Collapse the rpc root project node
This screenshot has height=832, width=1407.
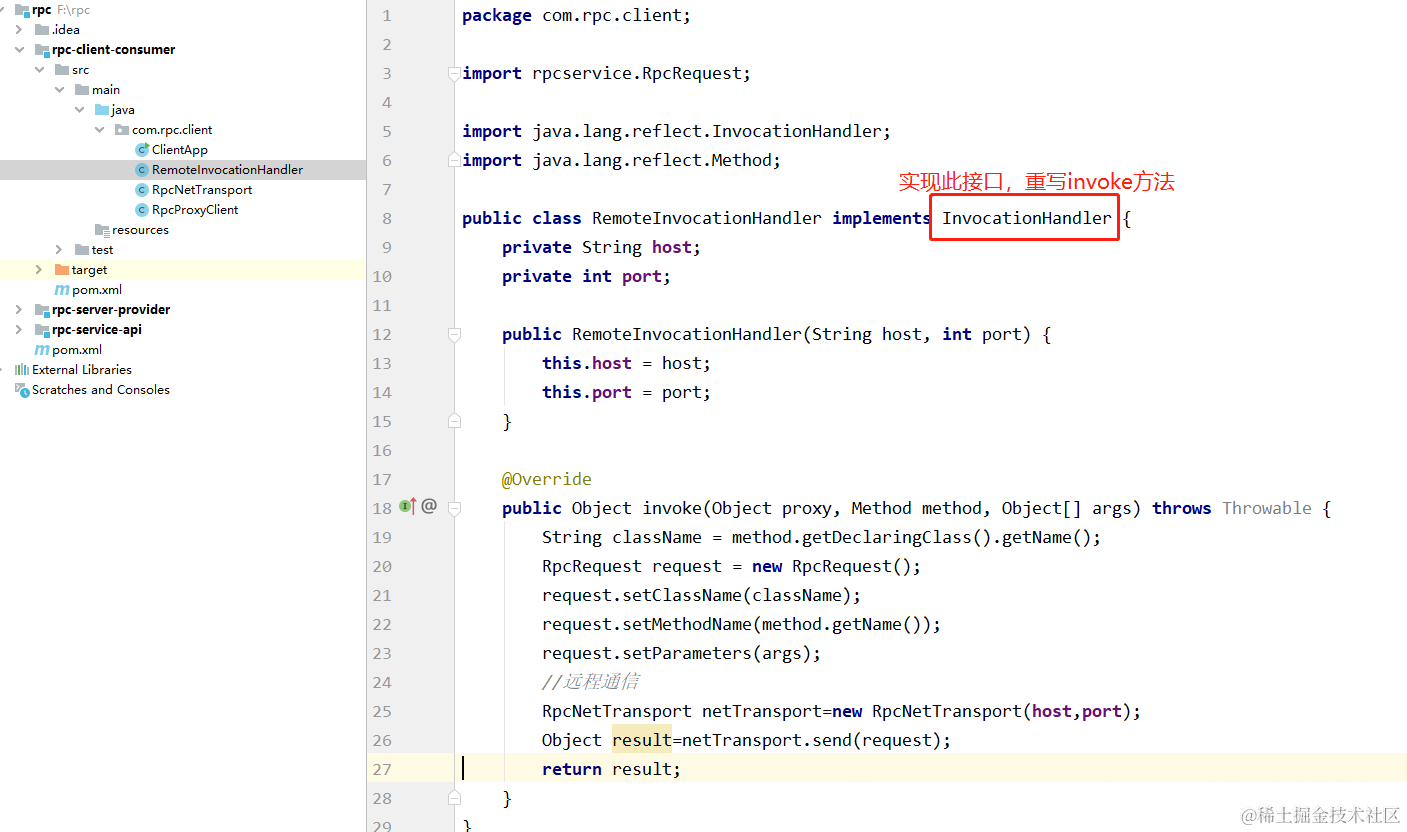(x=4, y=10)
